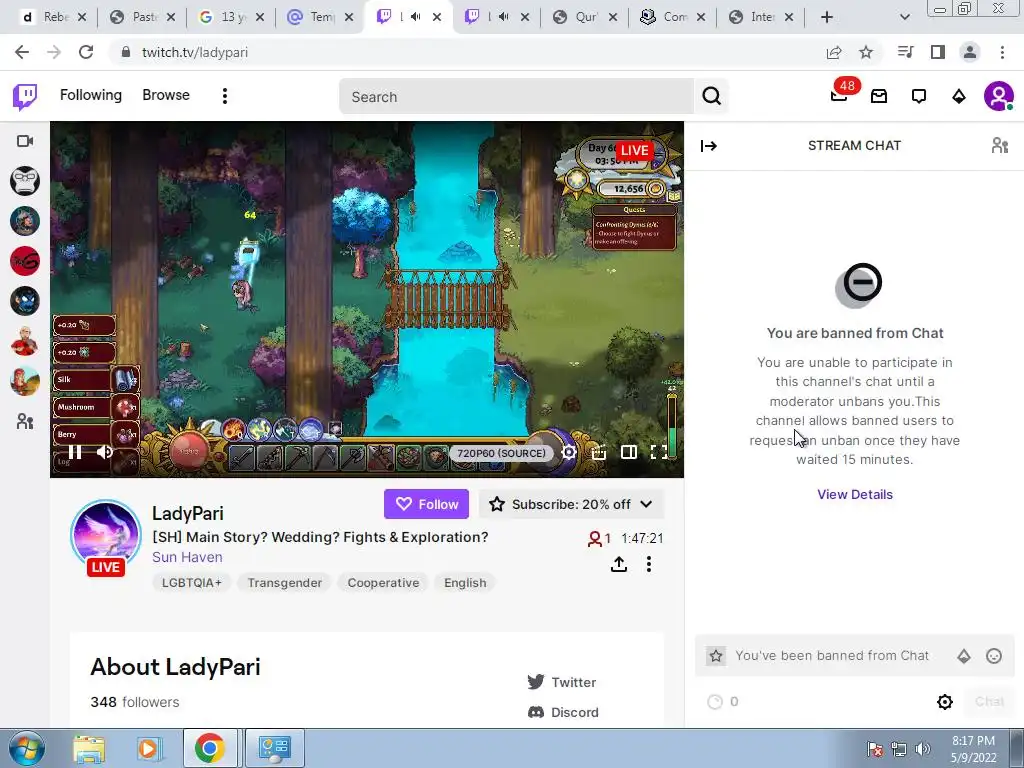Bookmark this page with star icon

click(x=866, y=52)
